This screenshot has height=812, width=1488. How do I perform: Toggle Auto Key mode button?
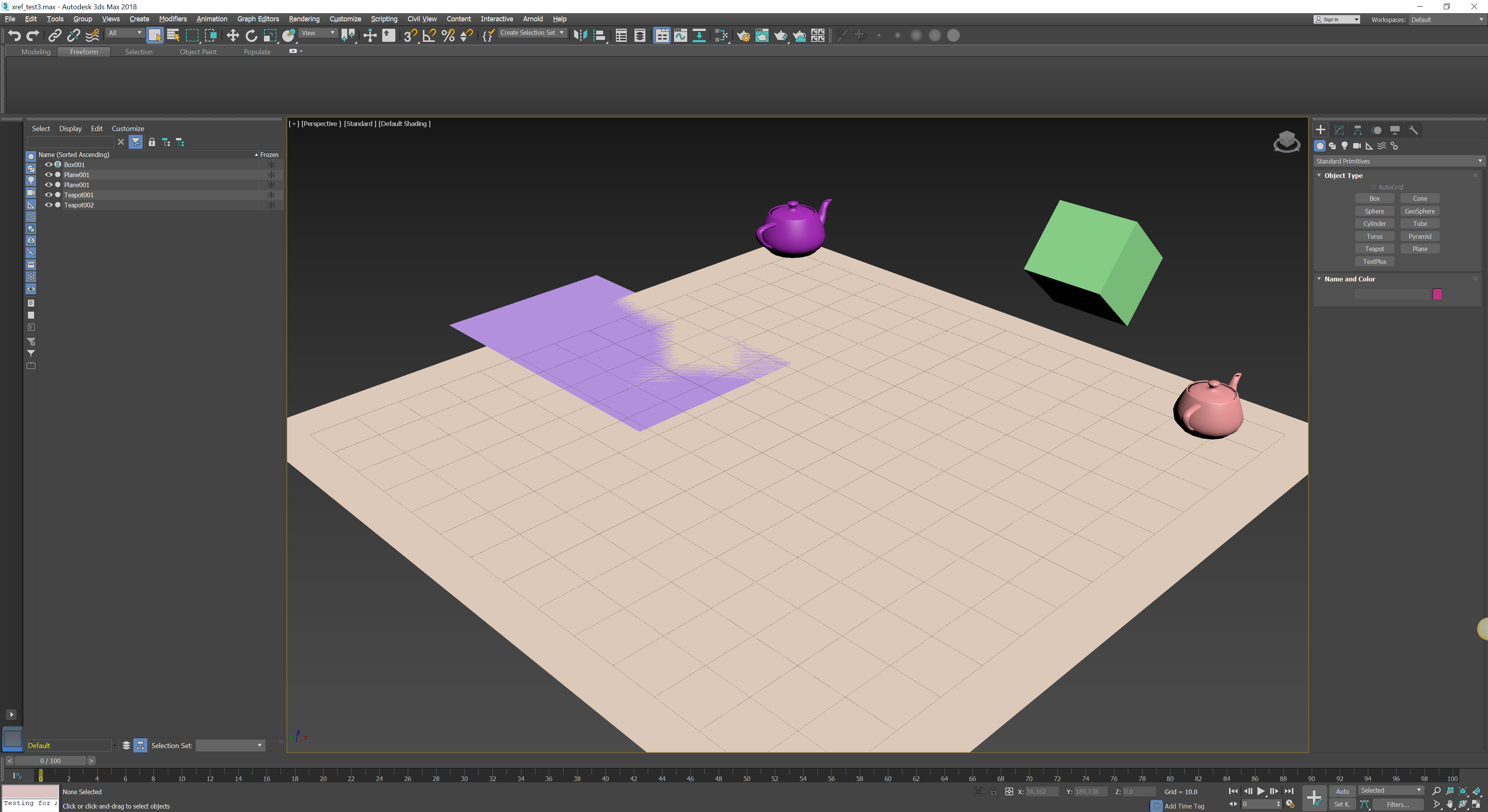[1342, 791]
